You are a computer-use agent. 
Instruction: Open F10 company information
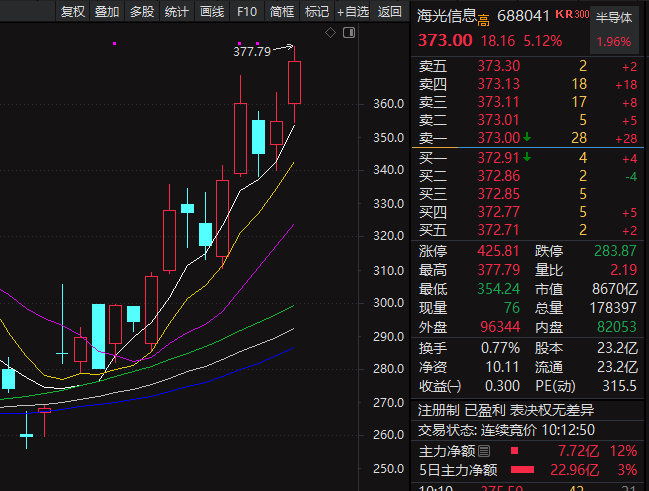coord(247,12)
